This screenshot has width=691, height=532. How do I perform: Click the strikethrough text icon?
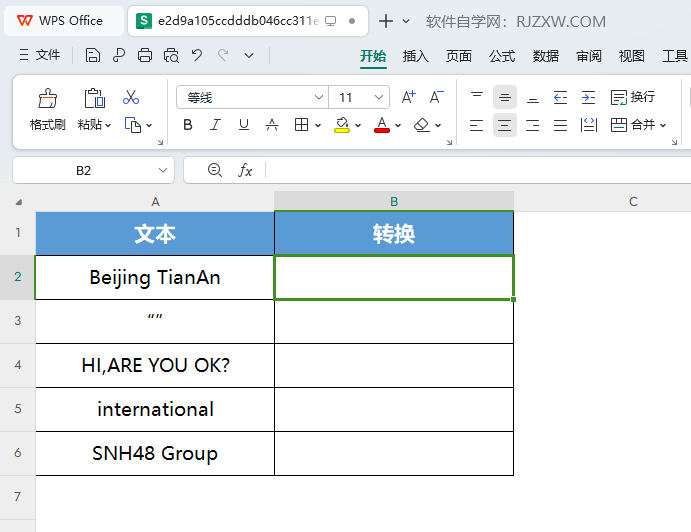point(272,125)
